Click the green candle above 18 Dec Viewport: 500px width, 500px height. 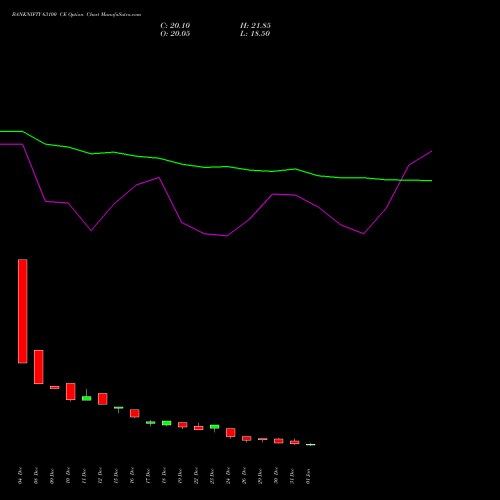pyautogui.click(x=167, y=423)
